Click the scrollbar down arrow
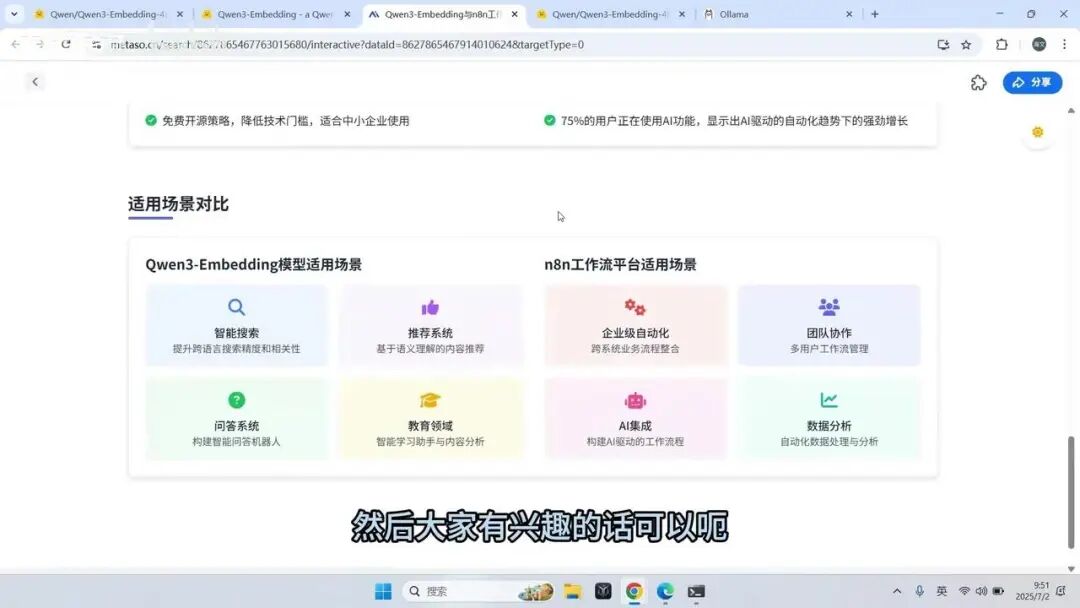Screen dimensions: 1080x608 1071,568
